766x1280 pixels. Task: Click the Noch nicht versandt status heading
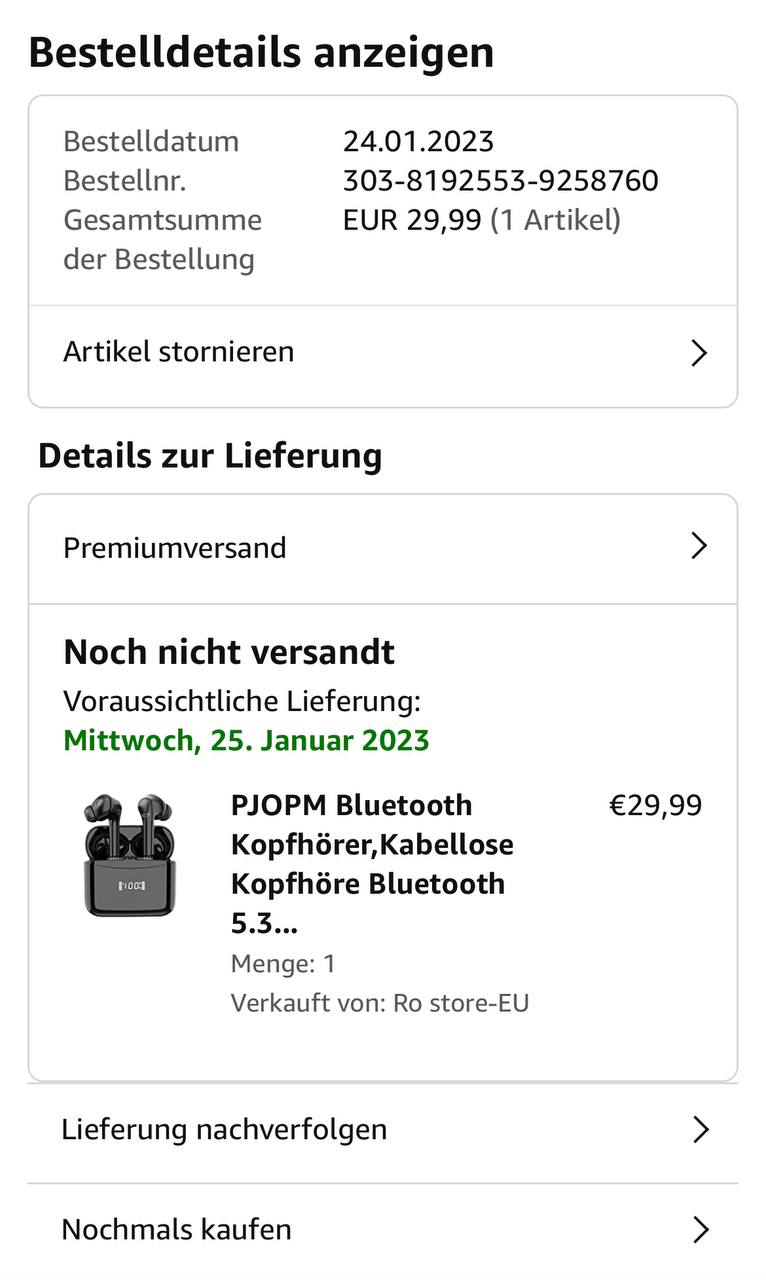pos(229,652)
